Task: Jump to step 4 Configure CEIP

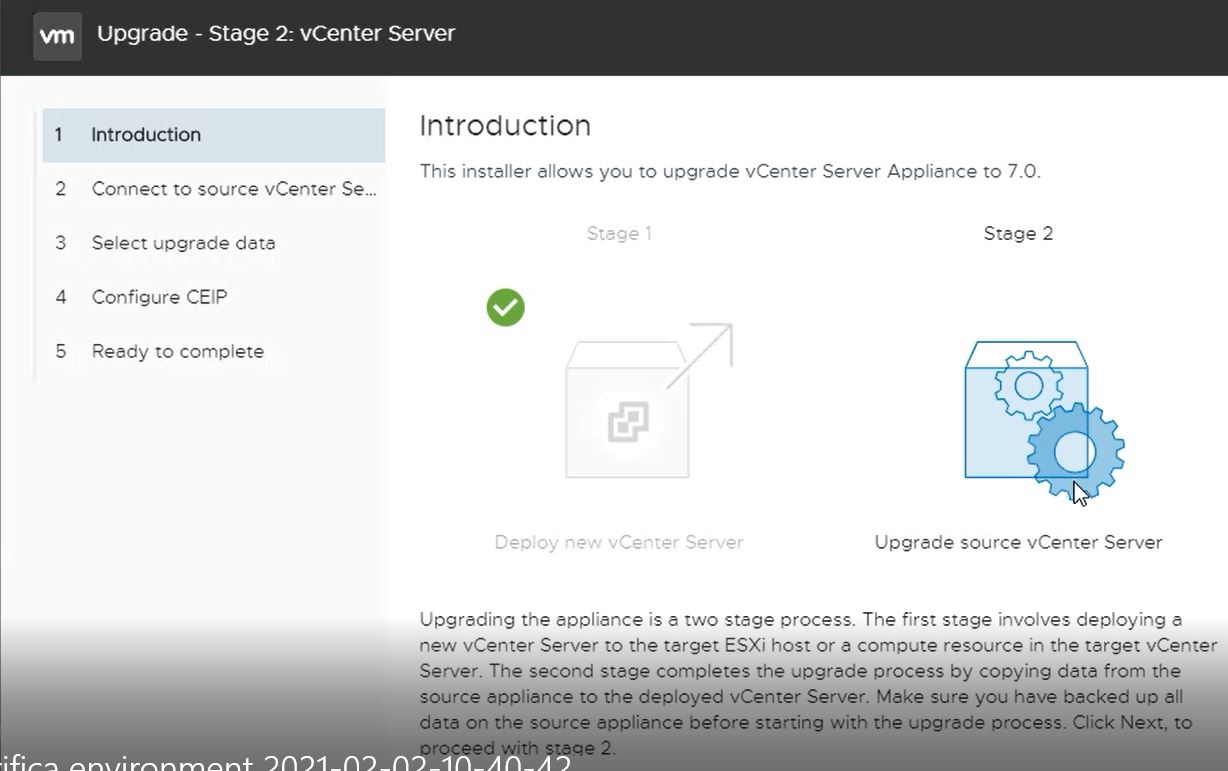Action: coord(214,297)
